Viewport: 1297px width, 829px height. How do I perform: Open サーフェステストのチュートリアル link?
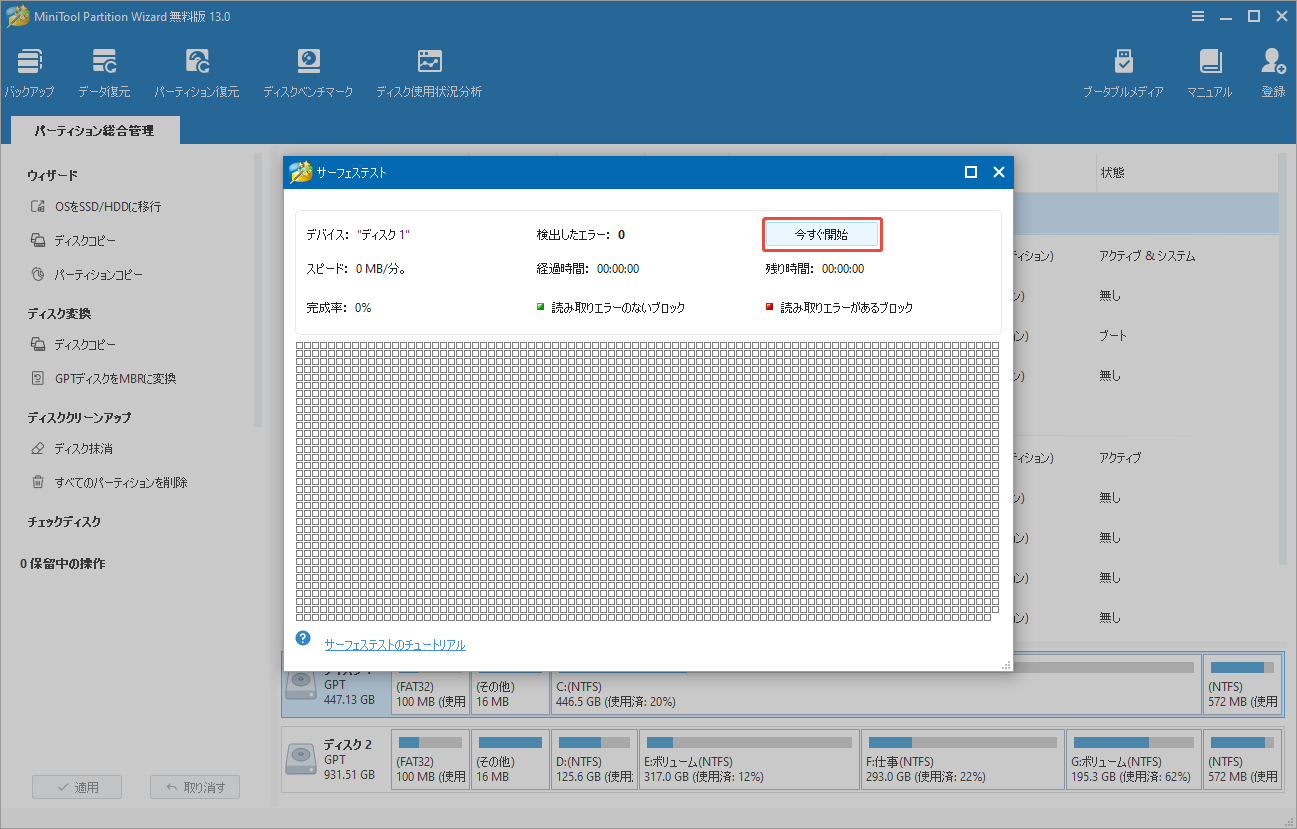[x=394, y=644]
